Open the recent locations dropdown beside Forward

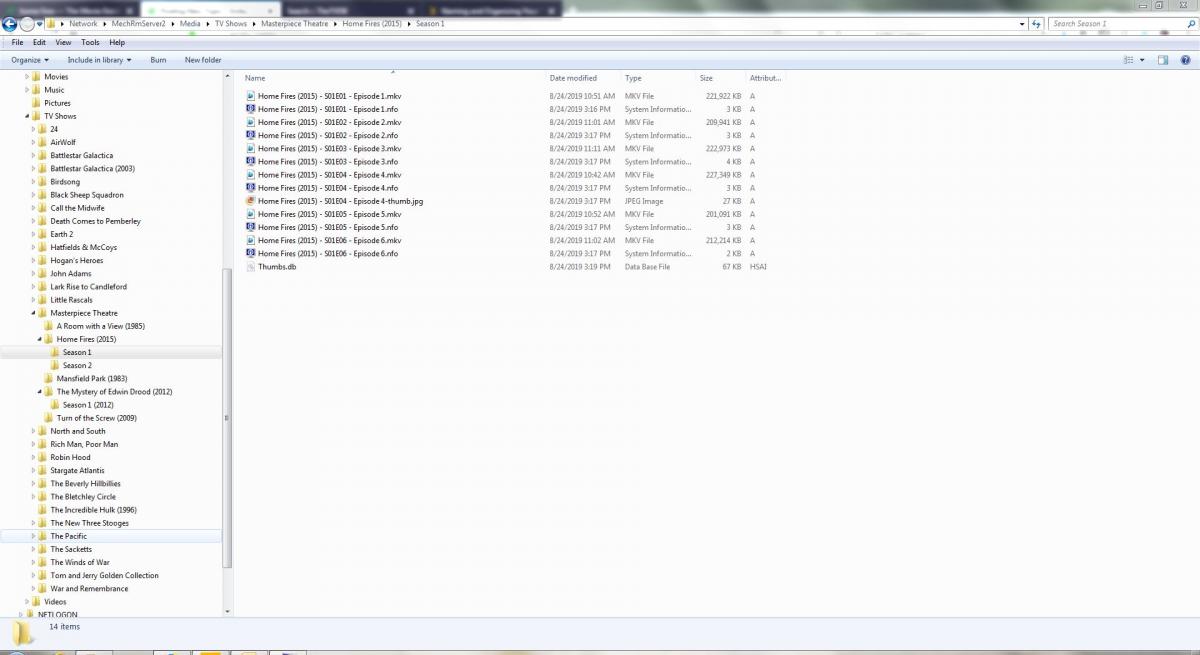coord(40,24)
